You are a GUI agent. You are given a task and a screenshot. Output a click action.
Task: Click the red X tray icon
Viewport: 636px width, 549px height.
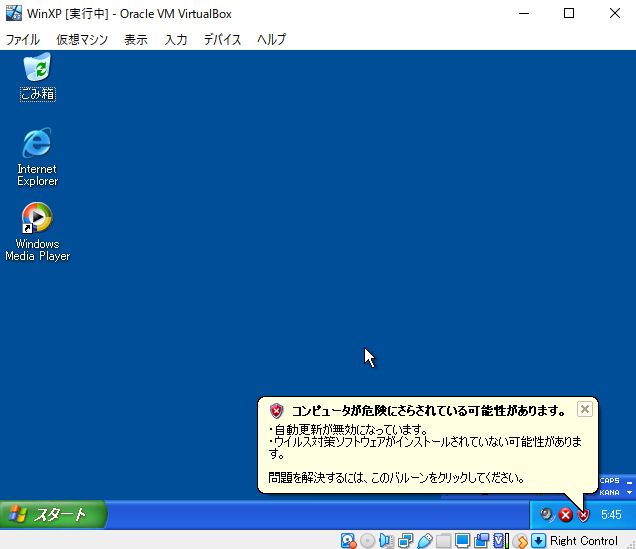coord(565,515)
